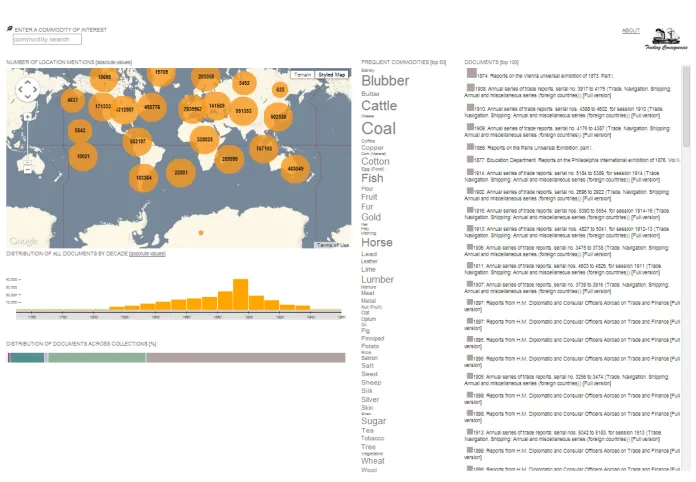This screenshot has height=482, width=696.
Task: Click the Google logo on the map
Action: click(x=24, y=241)
